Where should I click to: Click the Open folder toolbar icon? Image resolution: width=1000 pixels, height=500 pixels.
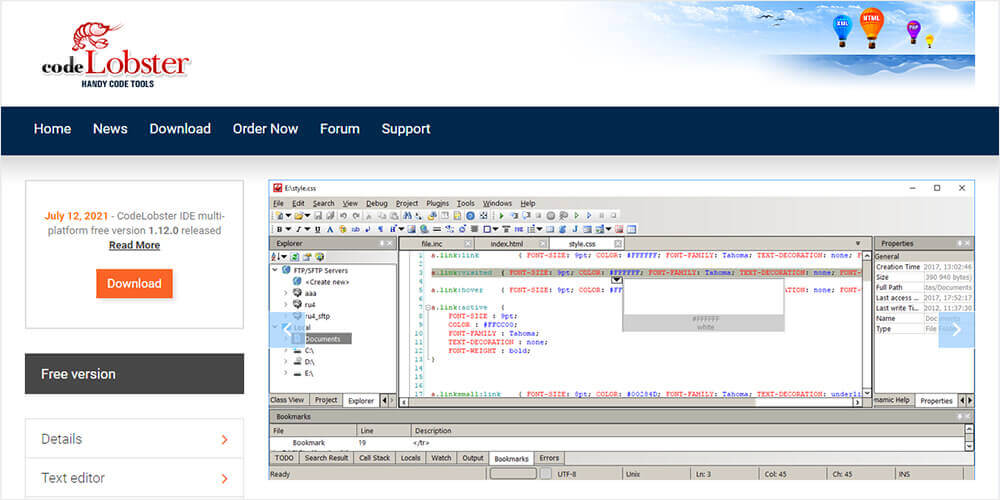coord(298,216)
